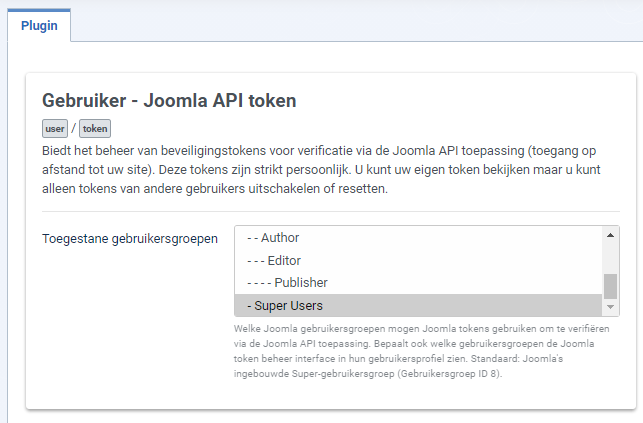Click the groups list scrollbar thumb
643x423 pixels.
[610, 286]
